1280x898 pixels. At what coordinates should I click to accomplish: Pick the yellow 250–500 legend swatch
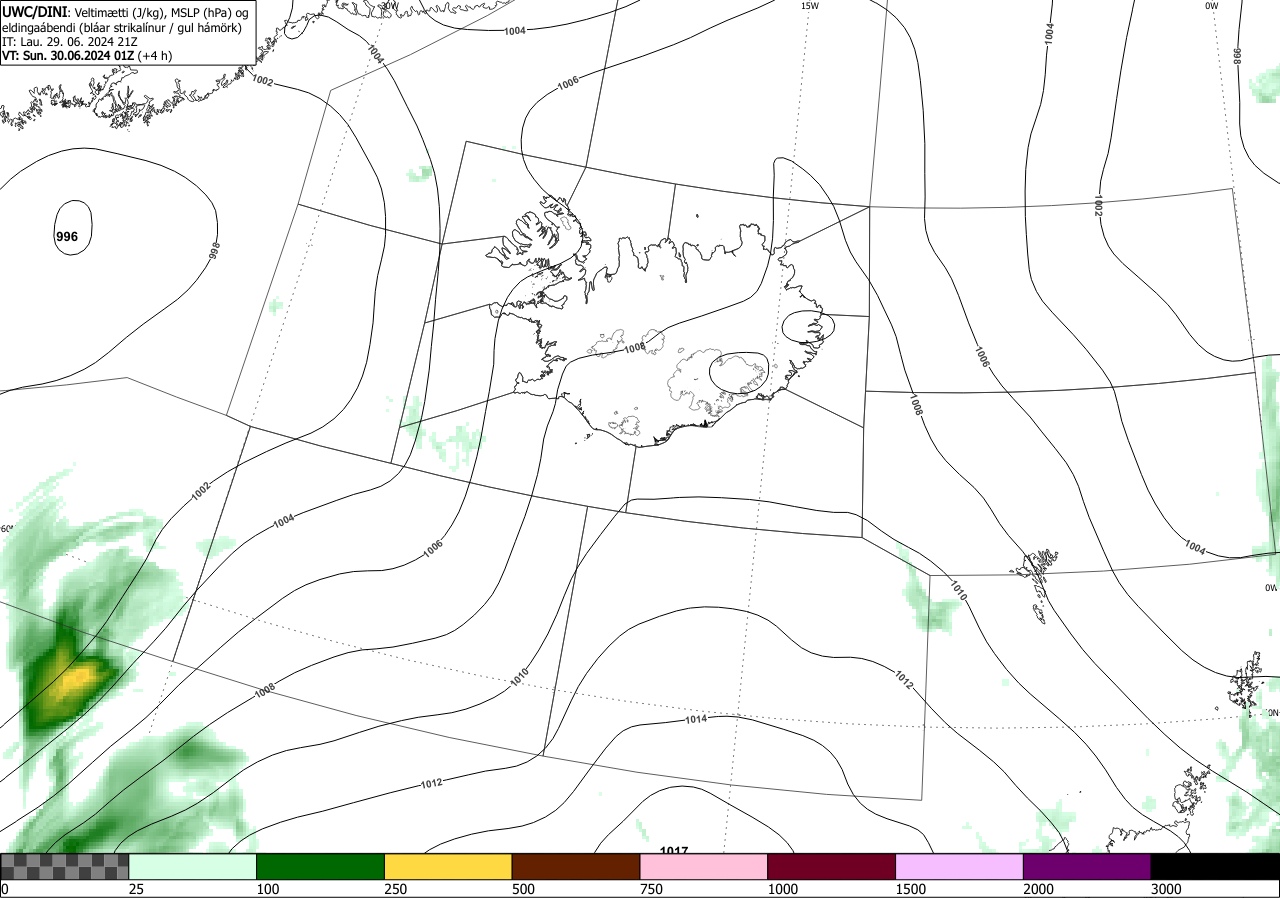coord(448,866)
